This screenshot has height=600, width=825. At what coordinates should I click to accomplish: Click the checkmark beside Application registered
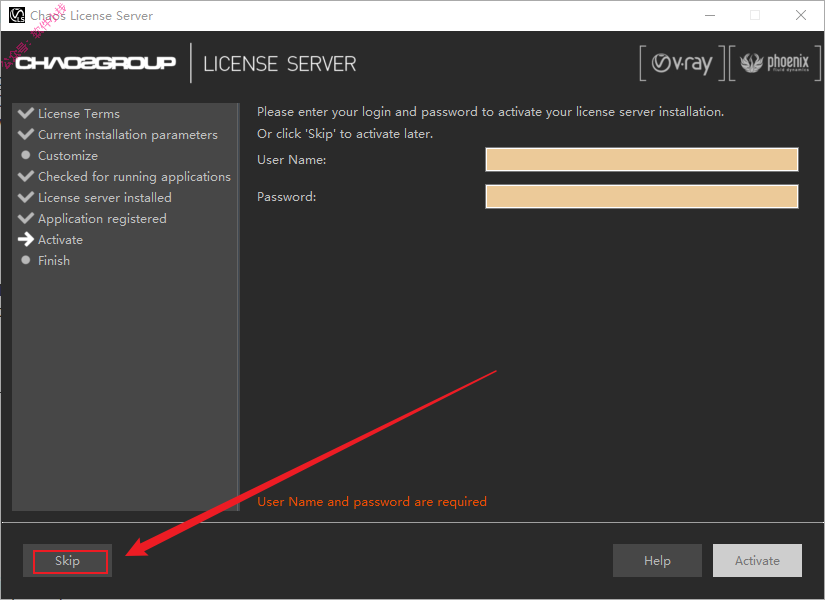[25, 217]
